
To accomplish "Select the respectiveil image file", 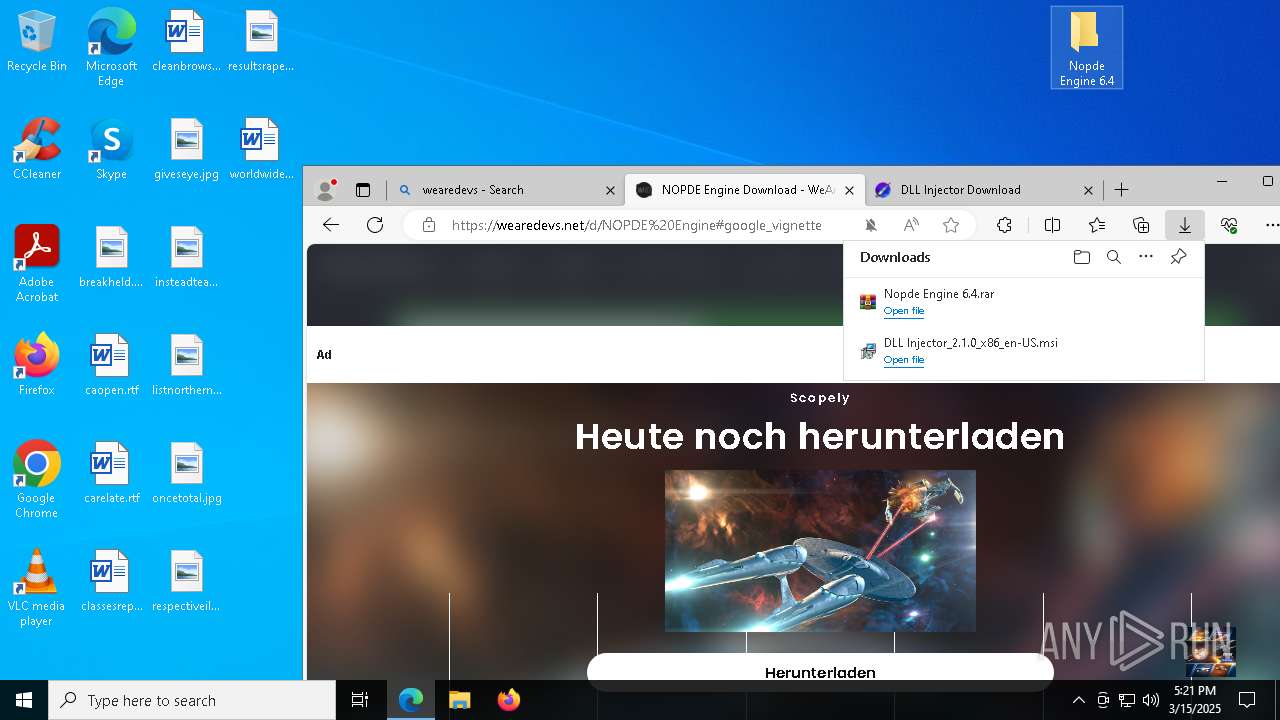I will [186, 582].
